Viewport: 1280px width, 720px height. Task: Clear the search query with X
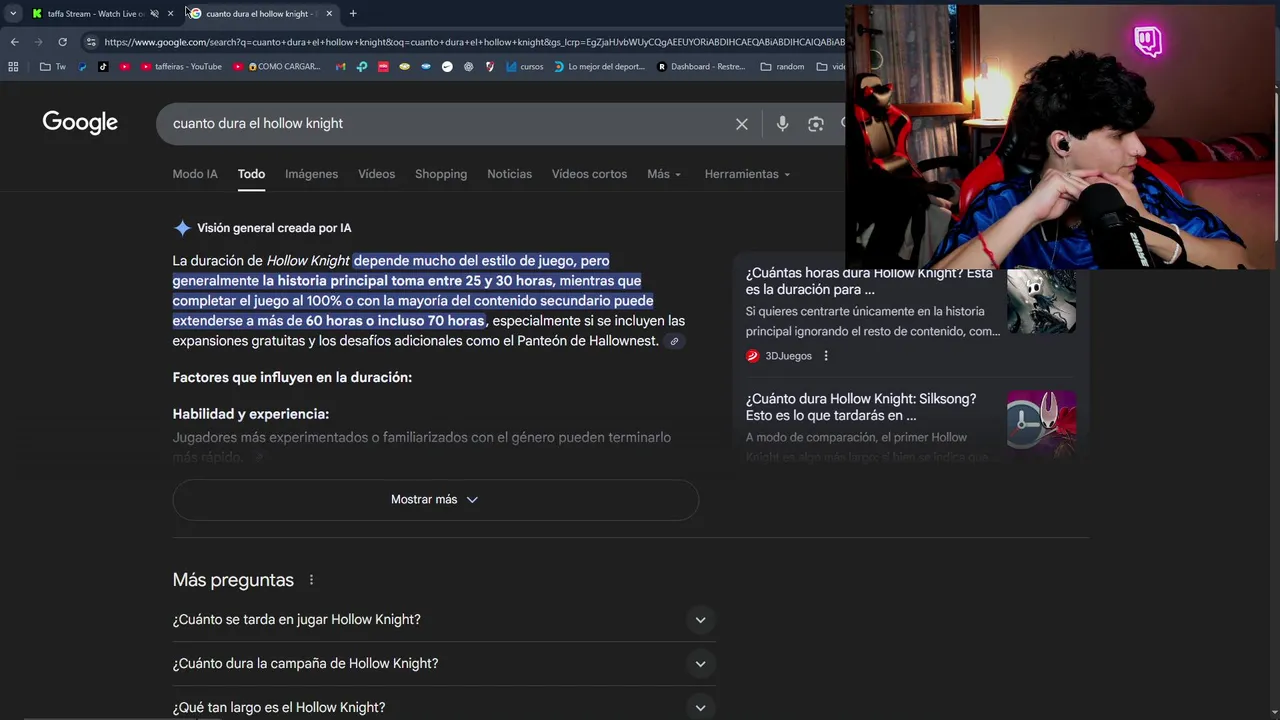coord(742,124)
